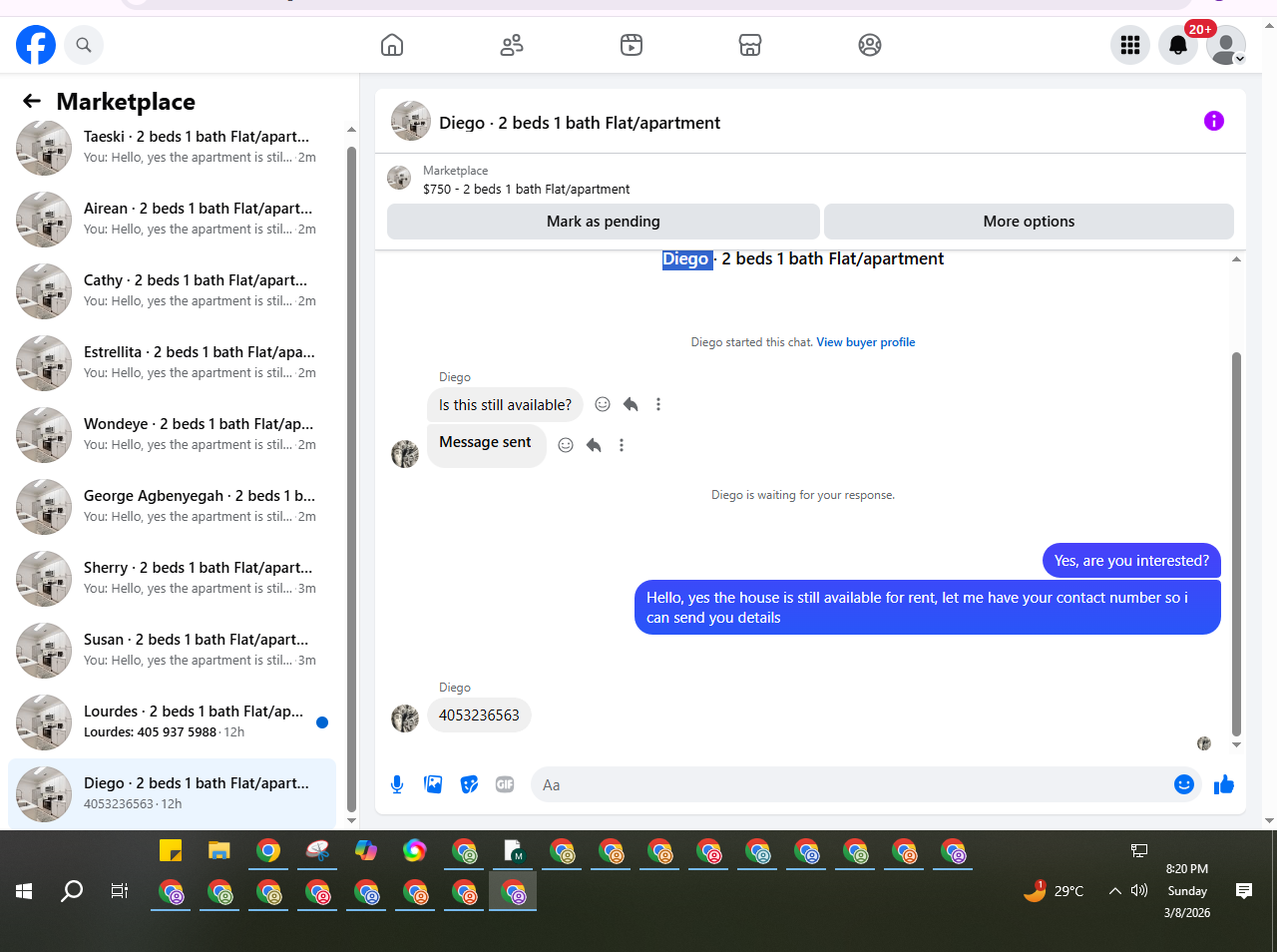The width and height of the screenshot is (1277, 952).
Task: Click the '4053236563' message bubble
Action: [x=479, y=715]
